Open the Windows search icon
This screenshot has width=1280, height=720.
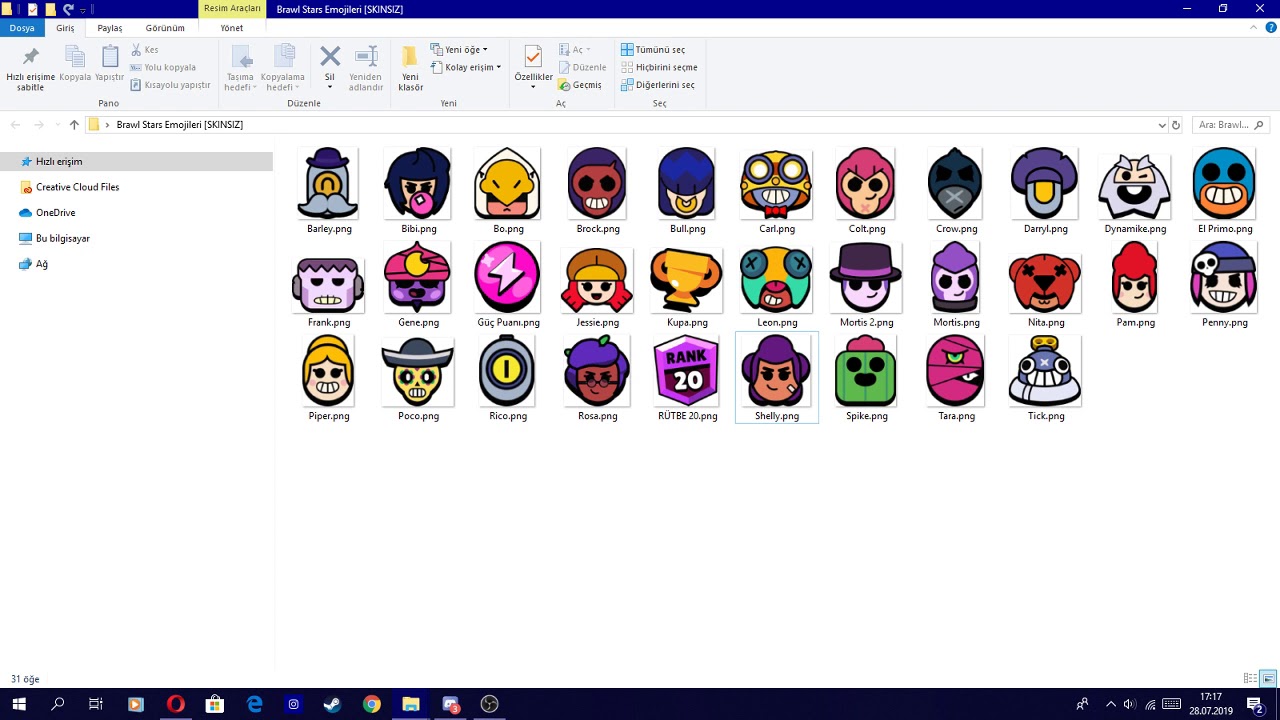(57, 704)
